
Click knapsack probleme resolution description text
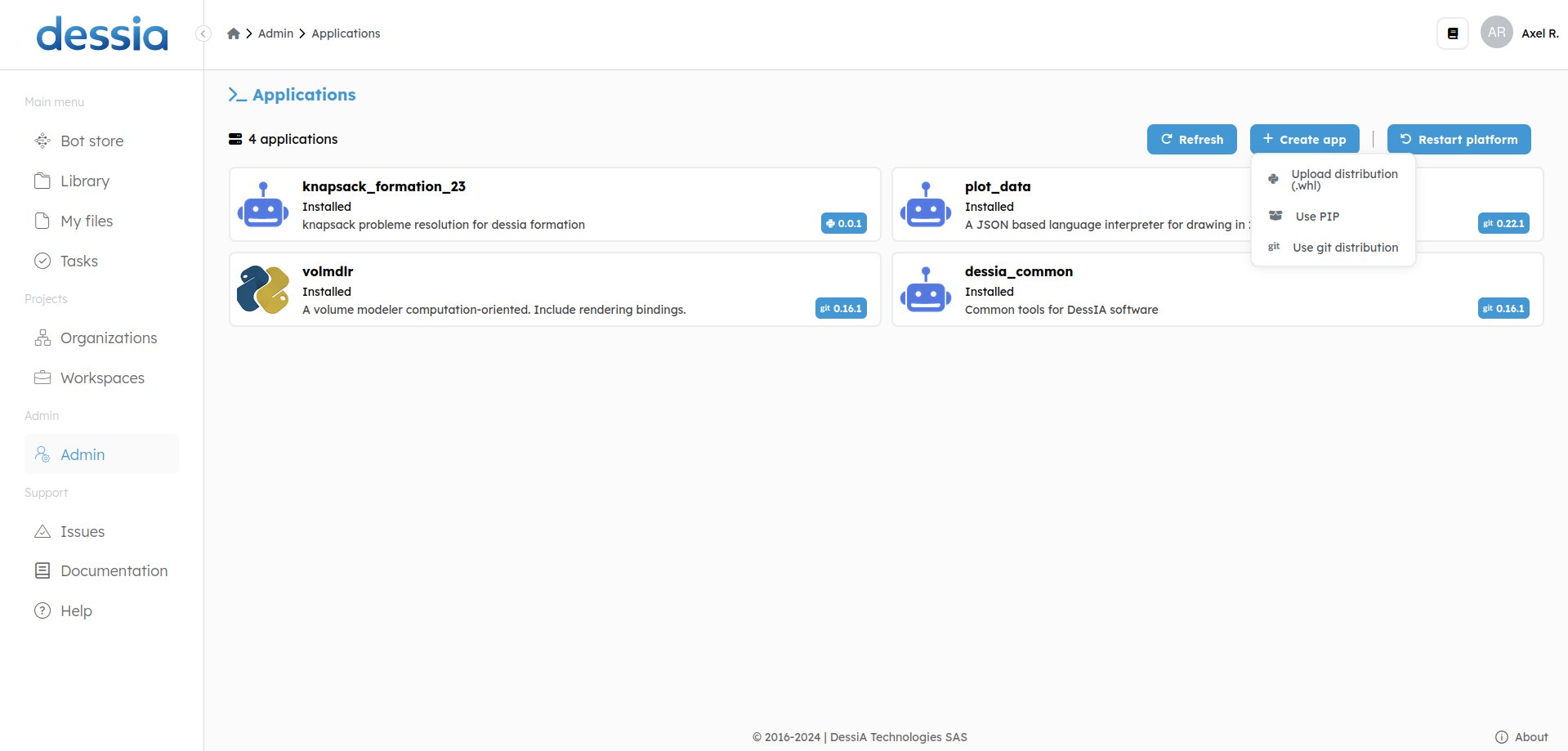[x=444, y=225]
